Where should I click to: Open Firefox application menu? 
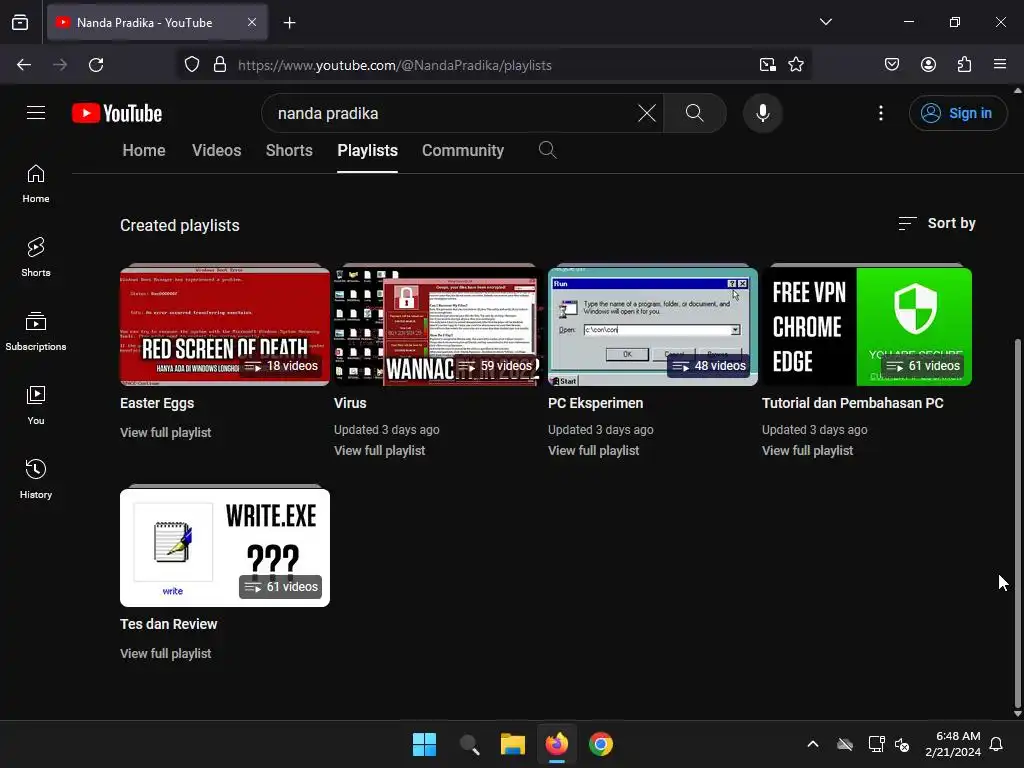(x=1000, y=65)
